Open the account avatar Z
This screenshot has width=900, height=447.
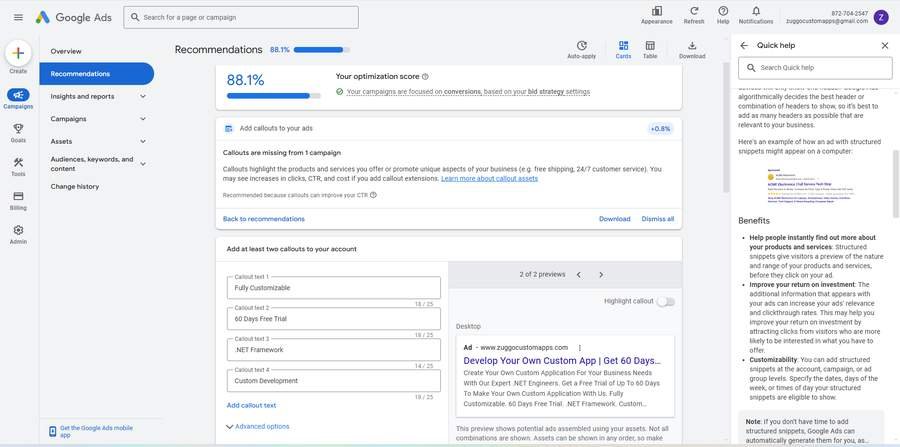pyautogui.click(x=881, y=17)
